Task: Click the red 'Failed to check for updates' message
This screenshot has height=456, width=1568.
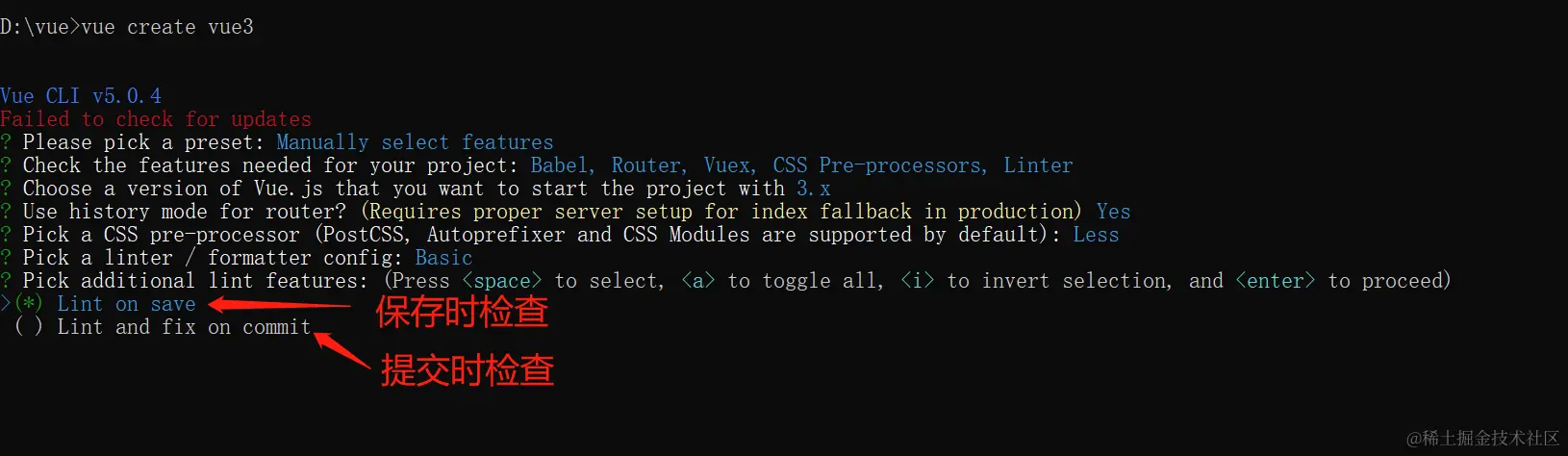Action: tap(156, 119)
